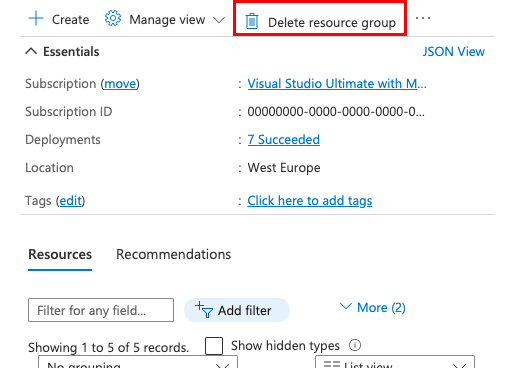Open the three-dot more actions menu
Image resolution: width=515 pixels, height=368 pixels.
pyautogui.click(x=423, y=18)
